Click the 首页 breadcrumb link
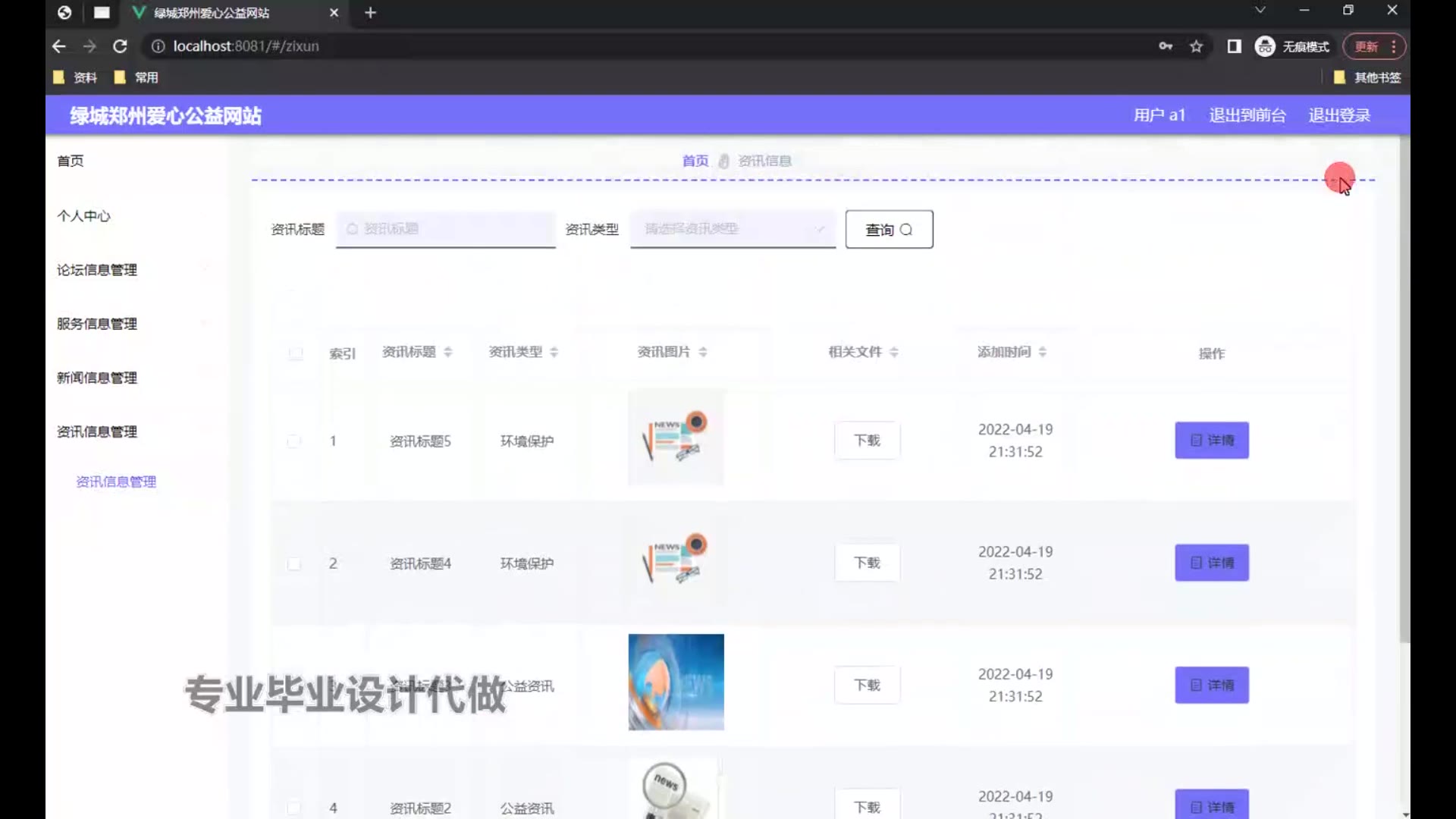The image size is (1456, 819). (695, 161)
